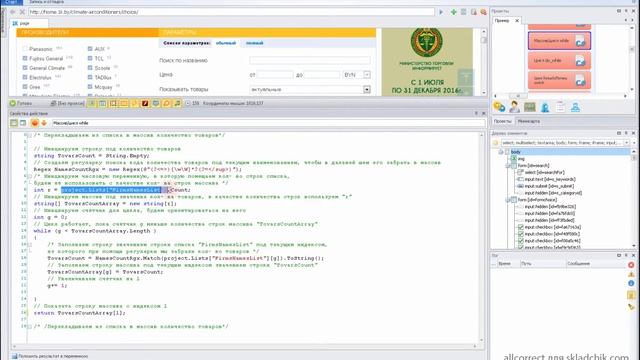
Task: Collapse the form [id=search] tree node
Action: tap(508, 166)
